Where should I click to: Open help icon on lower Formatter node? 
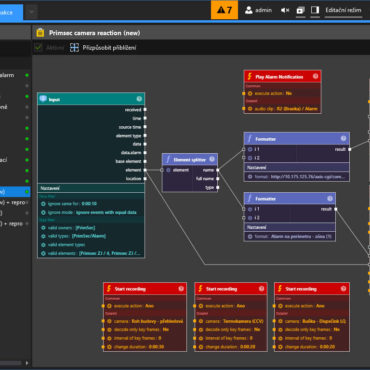coord(330,198)
